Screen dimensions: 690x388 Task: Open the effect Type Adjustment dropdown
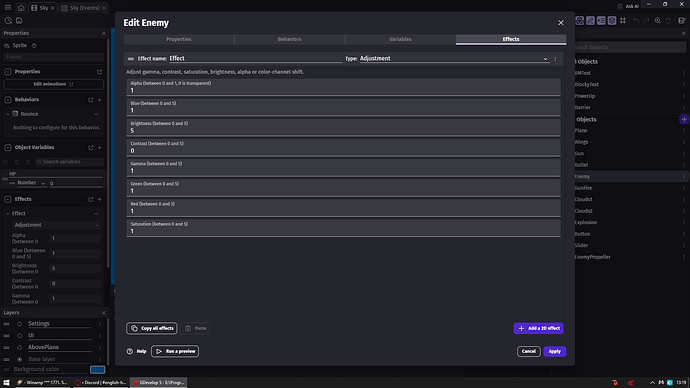455,59
